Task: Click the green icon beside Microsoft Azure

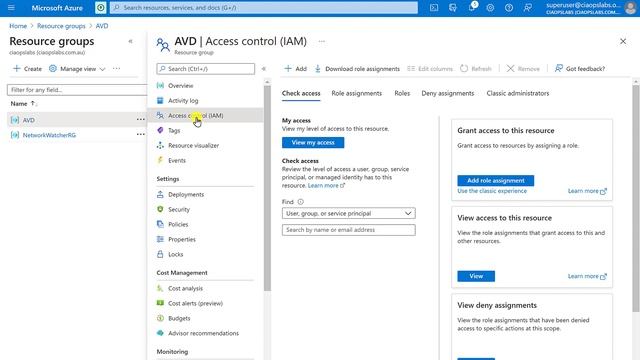Action: (x=100, y=7)
